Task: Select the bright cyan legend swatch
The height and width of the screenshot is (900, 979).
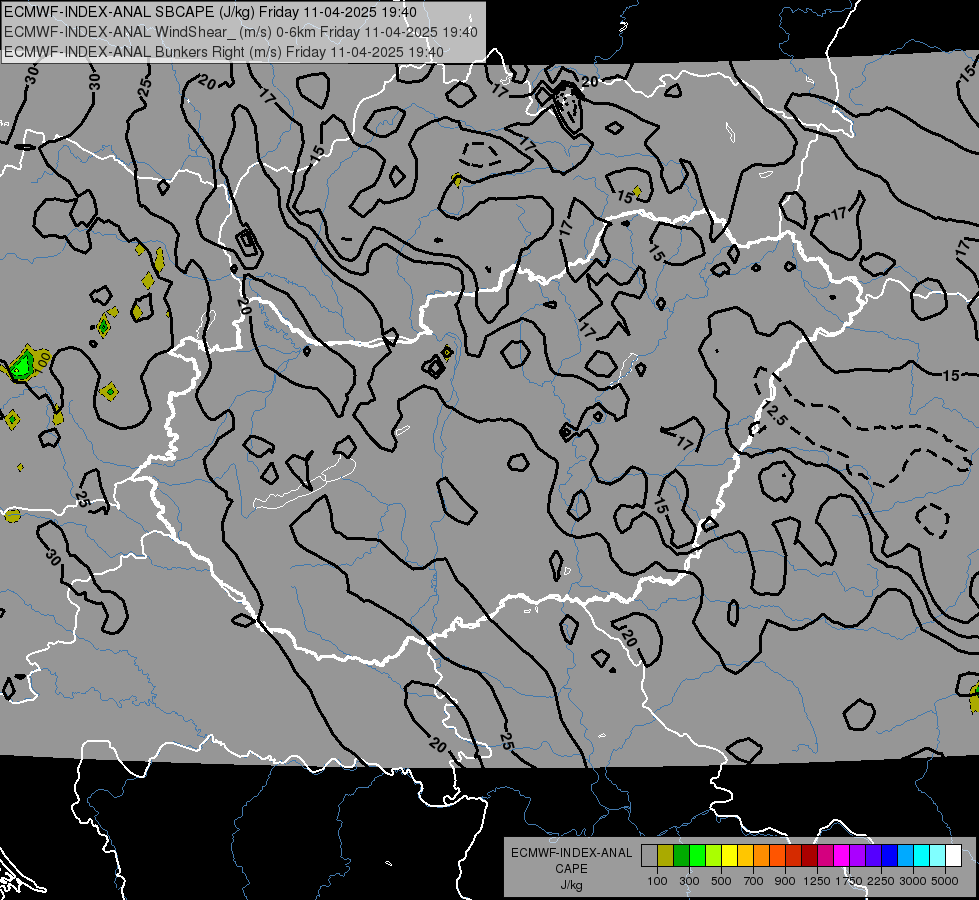Action: click(x=922, y=856)
